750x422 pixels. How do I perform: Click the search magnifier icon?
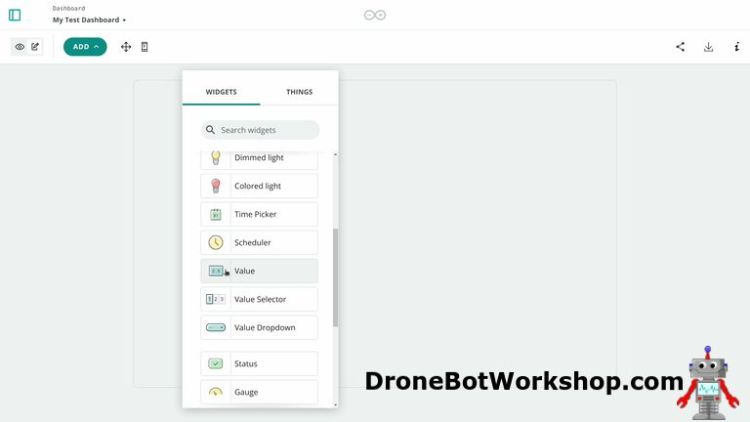210,130
